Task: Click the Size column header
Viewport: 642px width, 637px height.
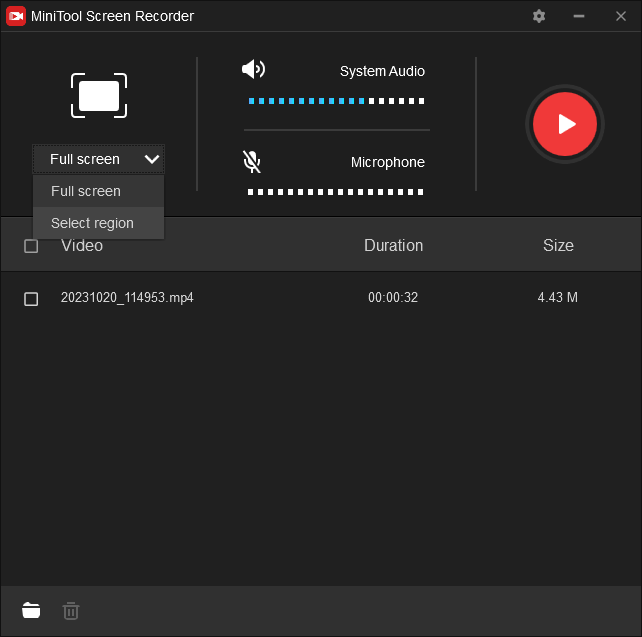Action: pyautogui.click(x=558, y=246)
